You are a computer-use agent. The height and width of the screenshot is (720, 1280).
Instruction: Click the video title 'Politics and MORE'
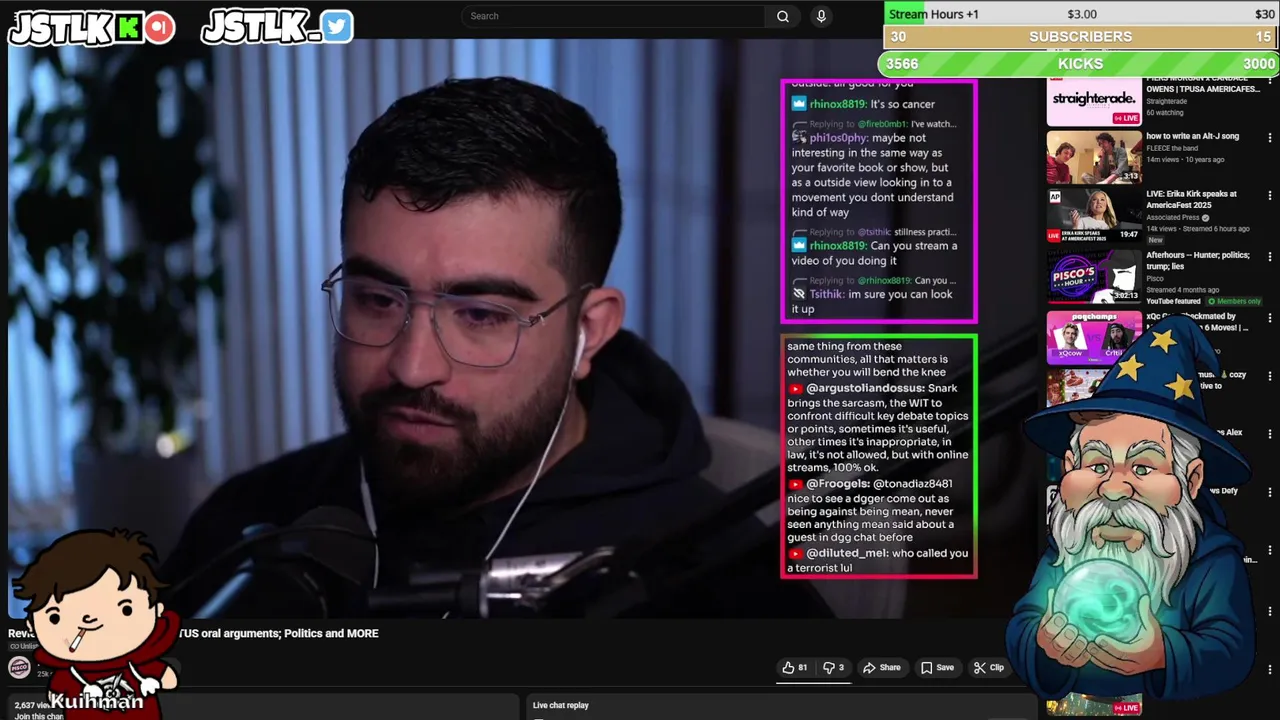click(x=331, y=633)
